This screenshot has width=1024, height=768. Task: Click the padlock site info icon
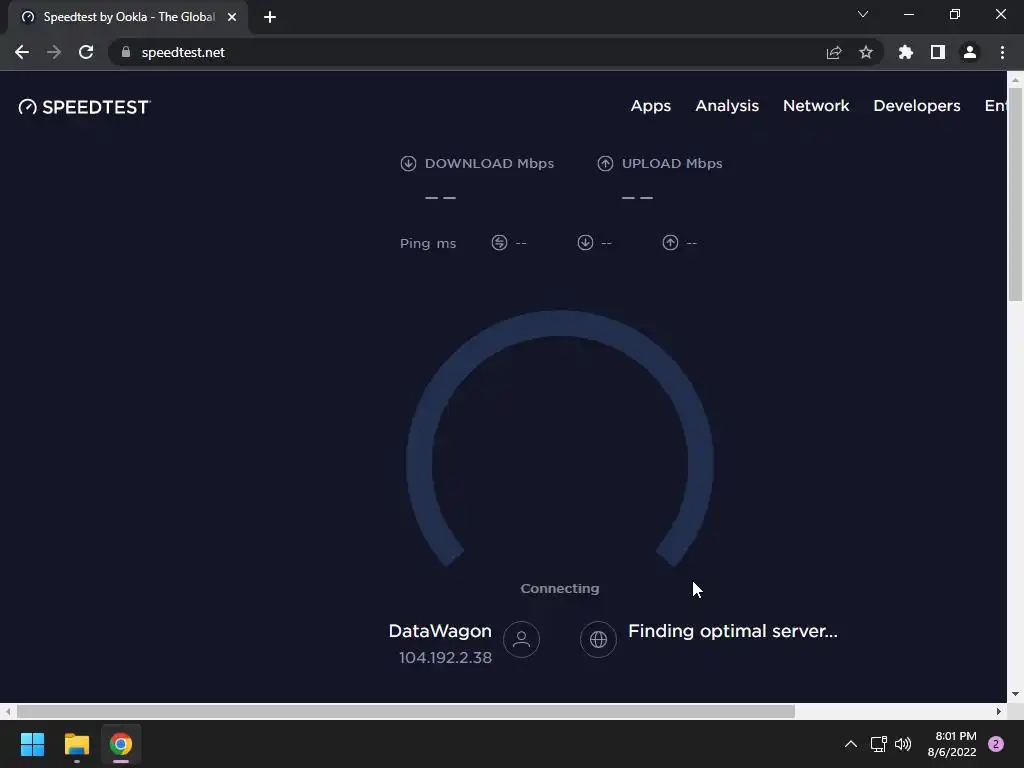coord(126,52)
